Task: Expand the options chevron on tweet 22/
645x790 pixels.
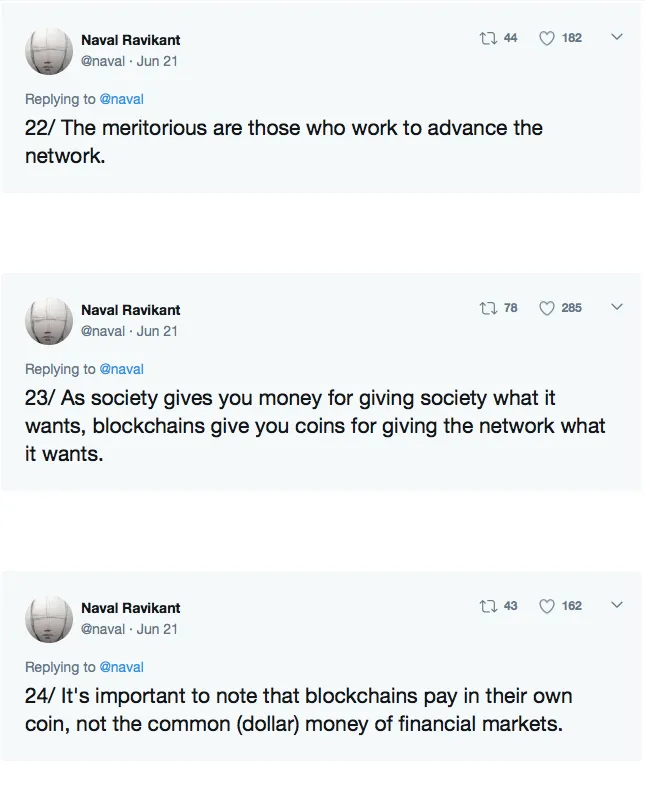Action: [616, 38]
